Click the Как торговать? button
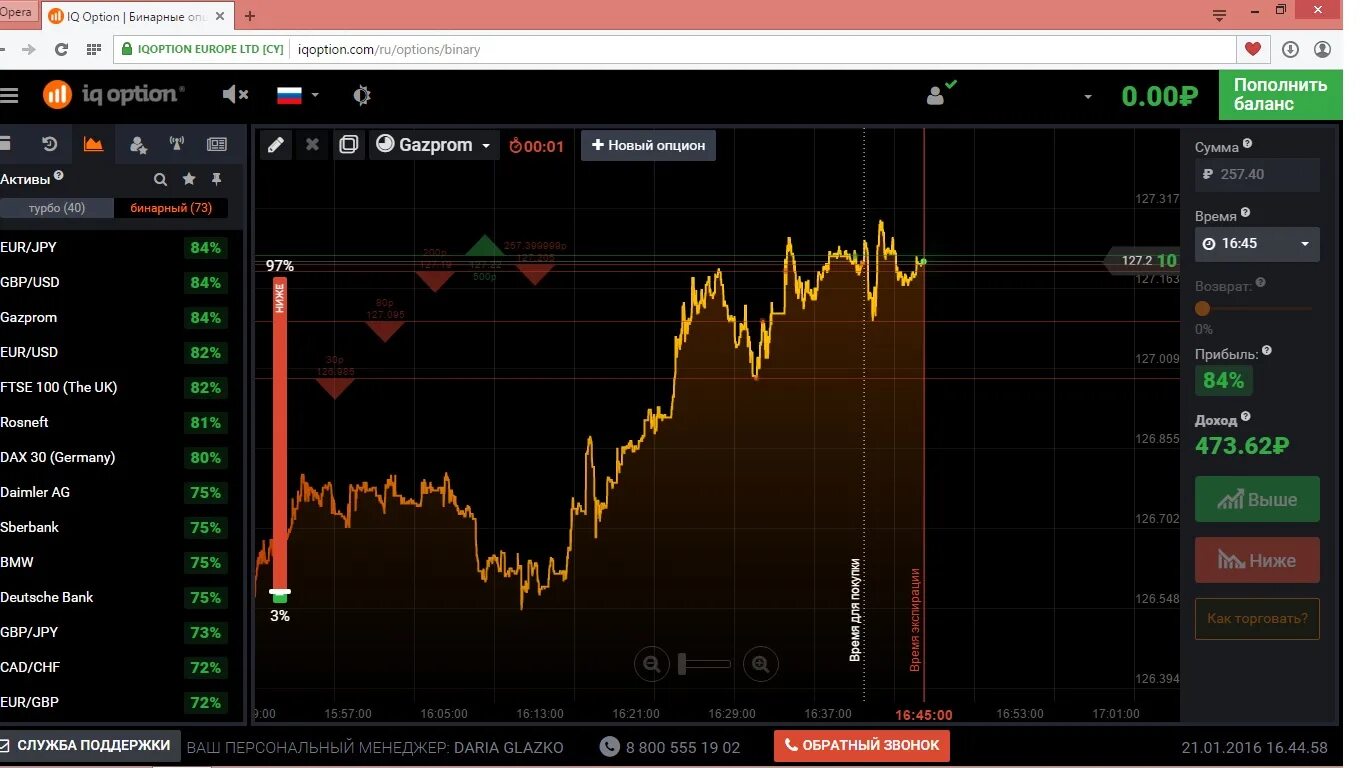This screenshot has width=1366, height=768. (x=1257, y=619)
